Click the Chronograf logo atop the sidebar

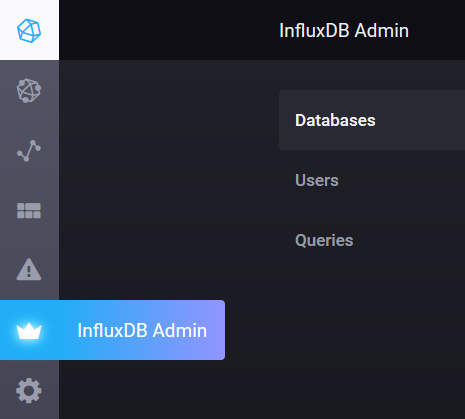point(29,31)
